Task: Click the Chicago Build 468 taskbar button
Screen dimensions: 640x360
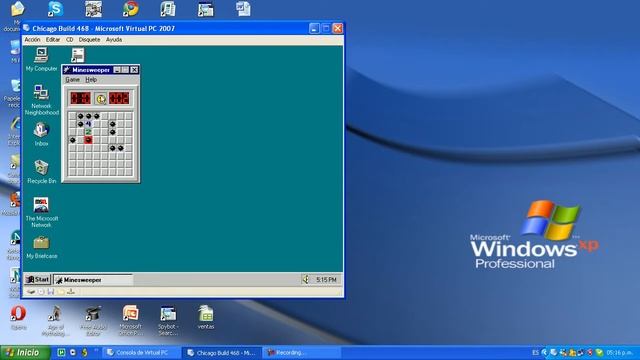Action: (222, 353)
